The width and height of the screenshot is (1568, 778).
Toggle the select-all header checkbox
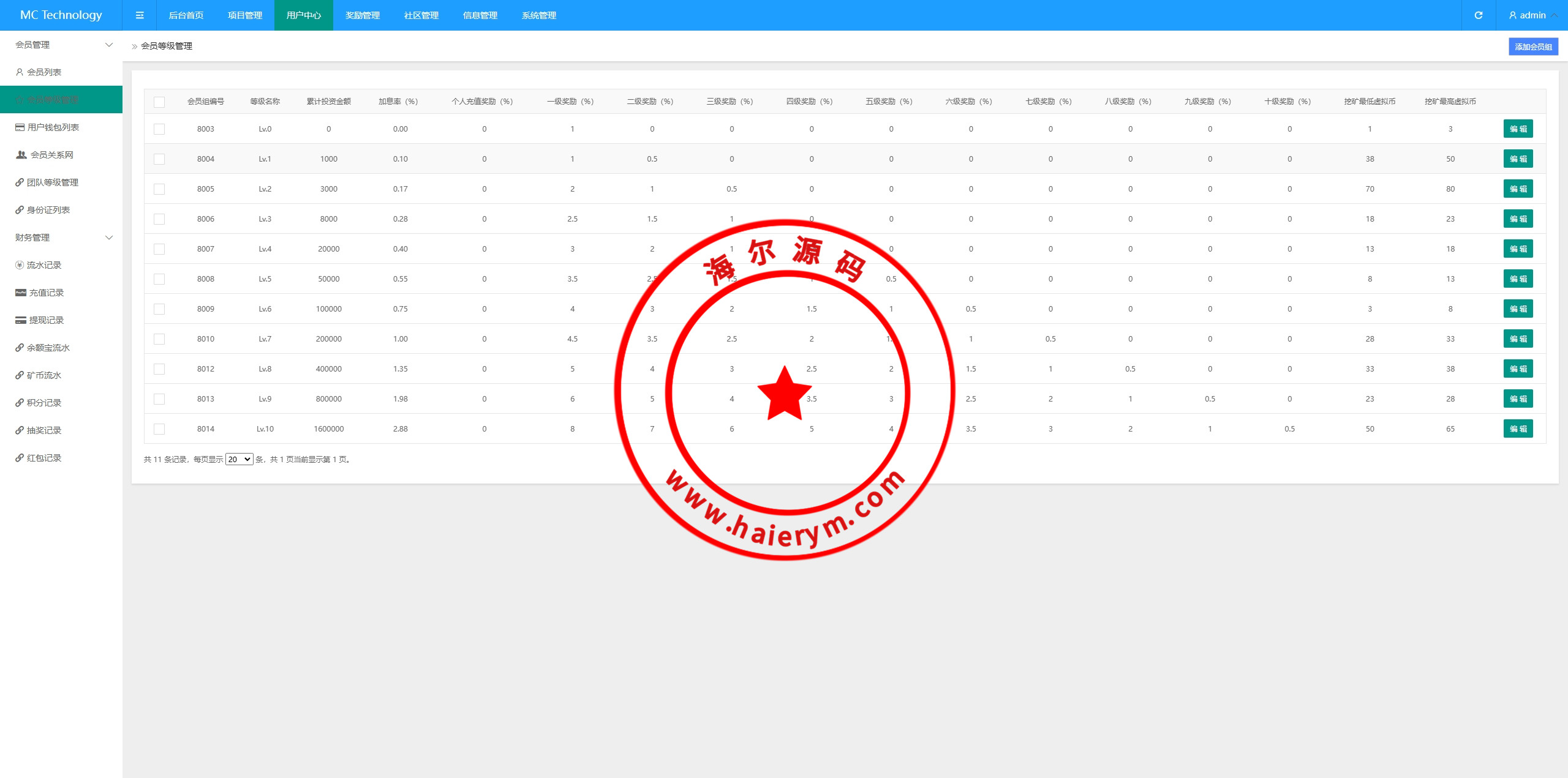point(159,102)
